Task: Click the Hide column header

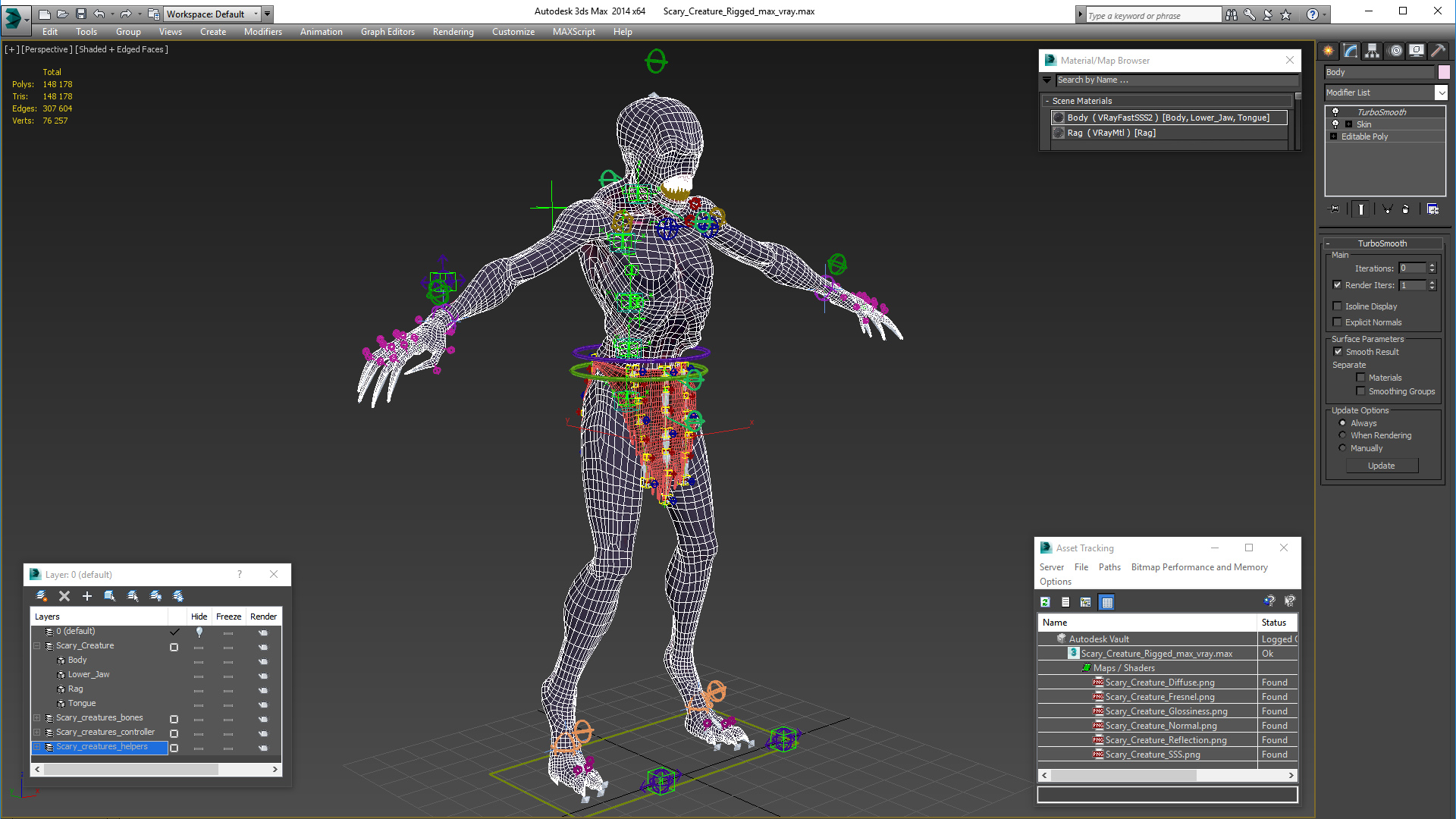Action: [199, 617]
